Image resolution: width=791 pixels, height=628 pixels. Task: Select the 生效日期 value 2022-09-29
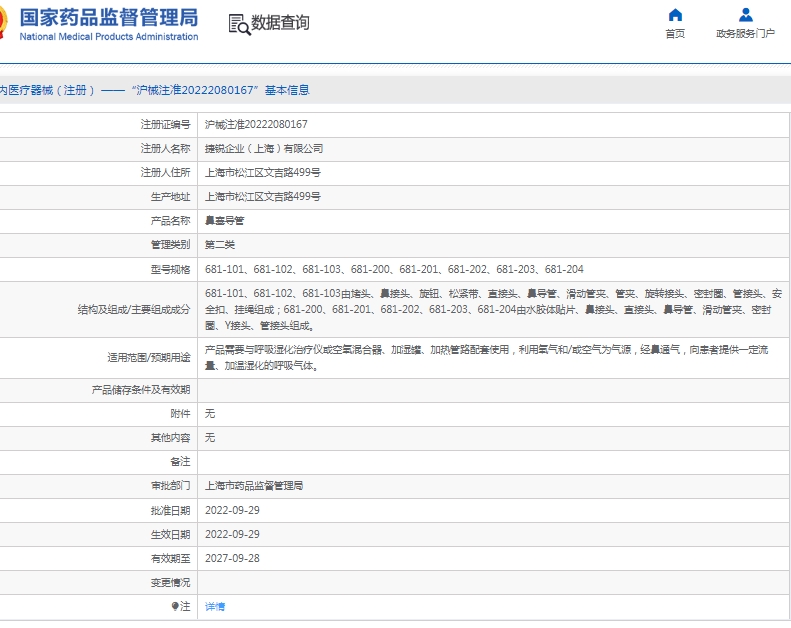233,534
